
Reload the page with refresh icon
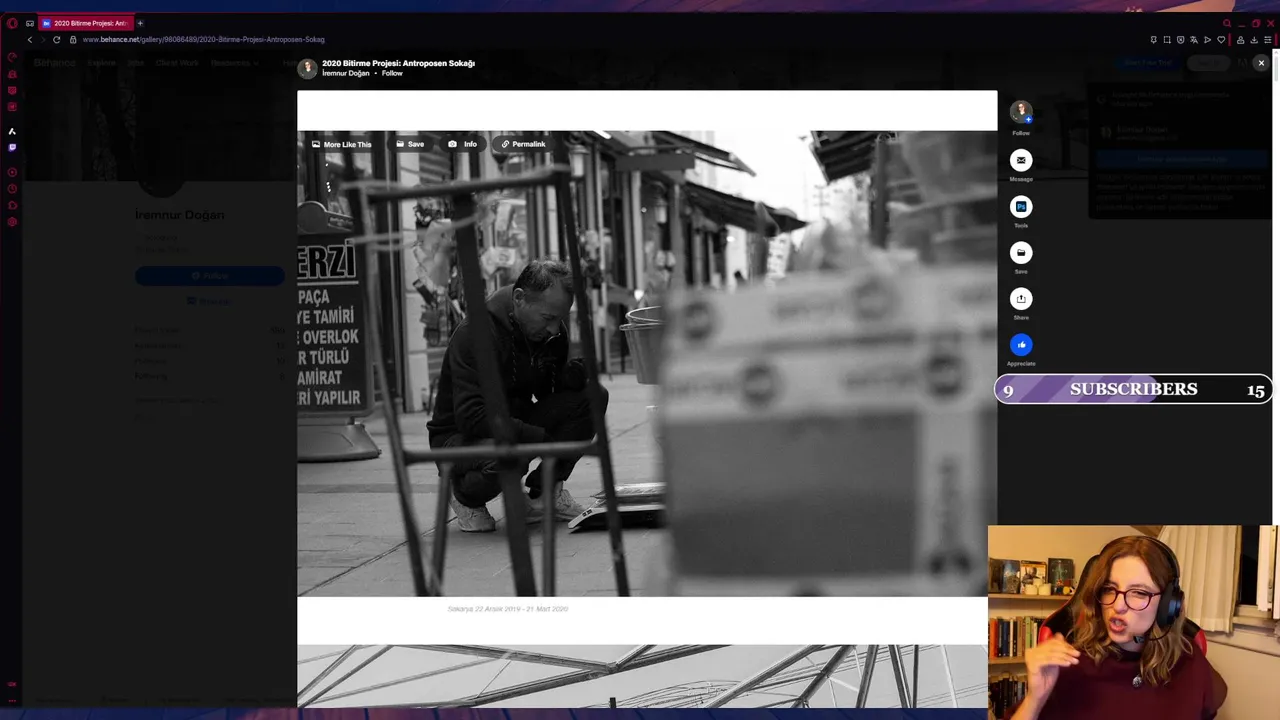point(56,40)
